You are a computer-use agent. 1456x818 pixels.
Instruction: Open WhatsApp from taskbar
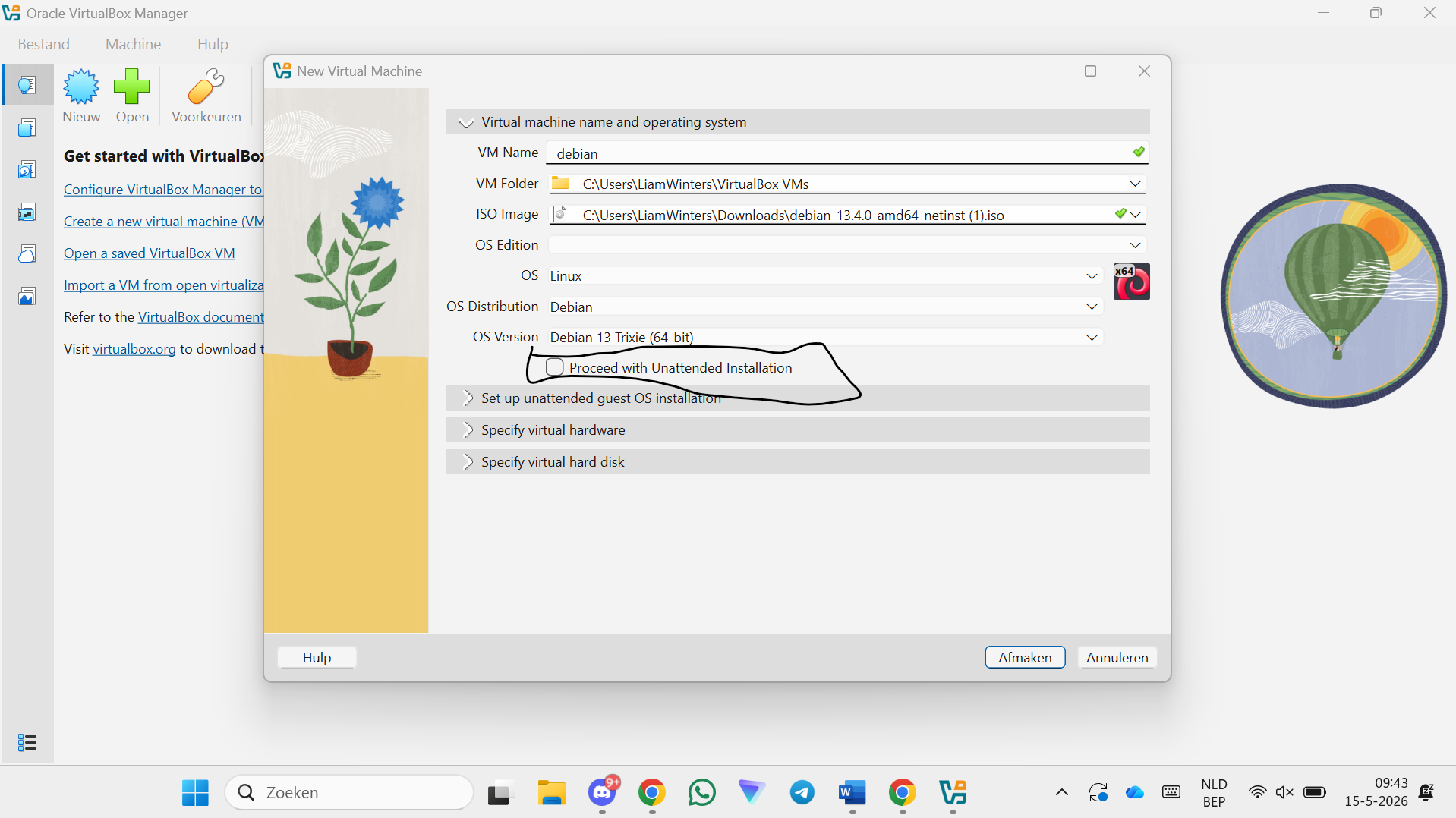coord(702,792)
